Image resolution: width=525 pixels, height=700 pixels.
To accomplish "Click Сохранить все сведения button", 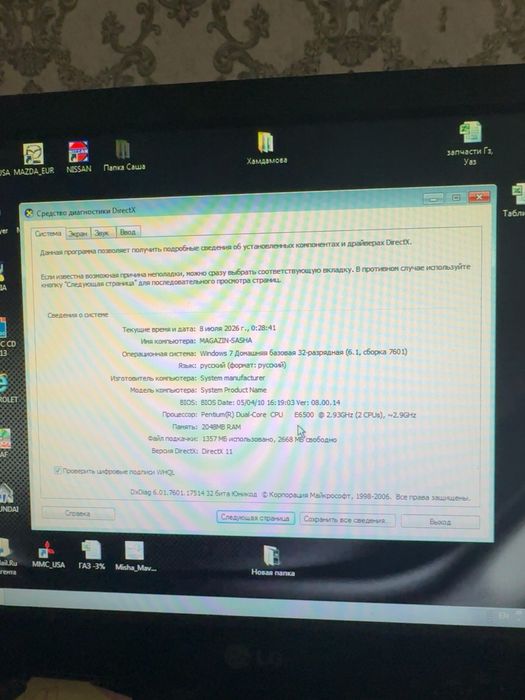I will (347, 520).
